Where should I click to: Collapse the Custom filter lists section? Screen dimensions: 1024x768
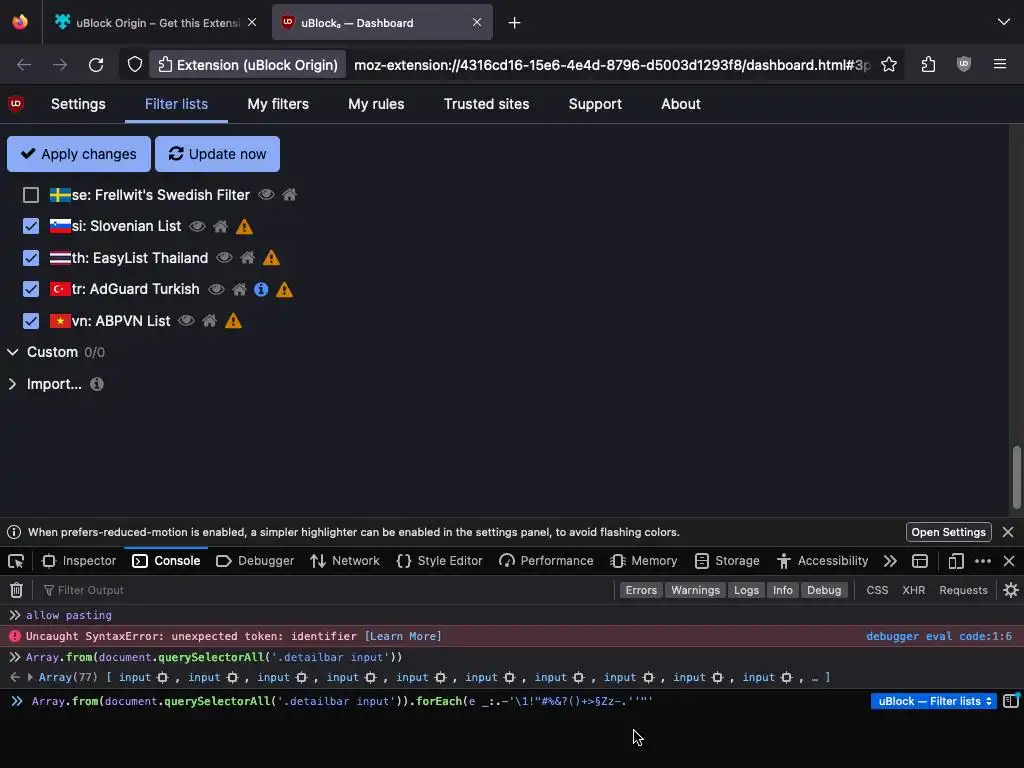(x=12, y=352)
